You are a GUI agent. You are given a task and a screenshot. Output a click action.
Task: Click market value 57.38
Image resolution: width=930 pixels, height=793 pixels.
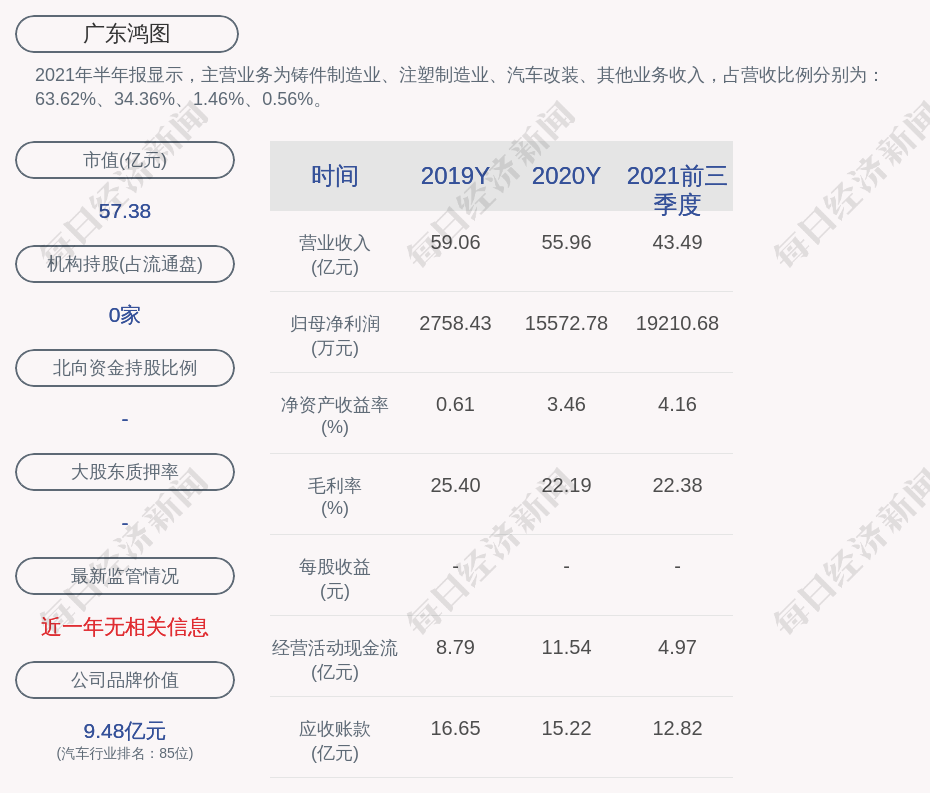coord(125,211)
